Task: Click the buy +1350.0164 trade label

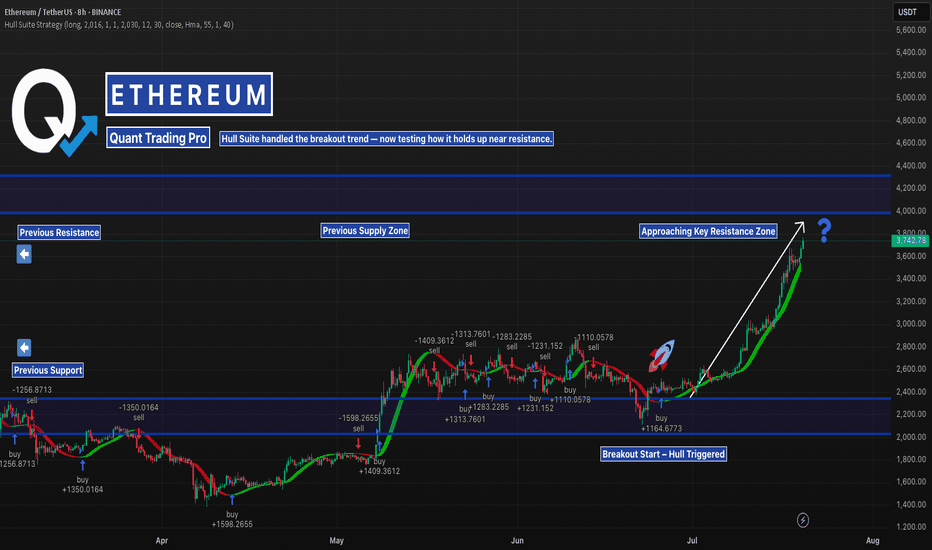Action: [x=83, y=485]
